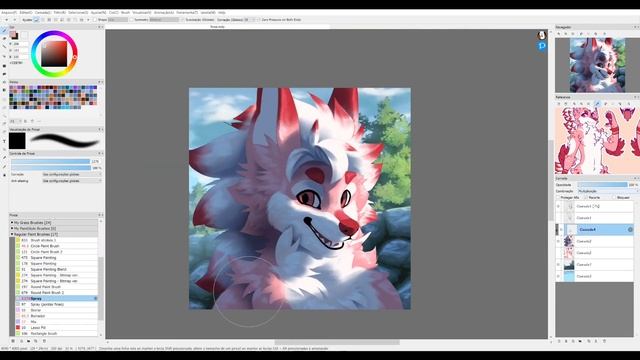Open the Selecionar menu
Screen dimensions: 640x360
78,13
